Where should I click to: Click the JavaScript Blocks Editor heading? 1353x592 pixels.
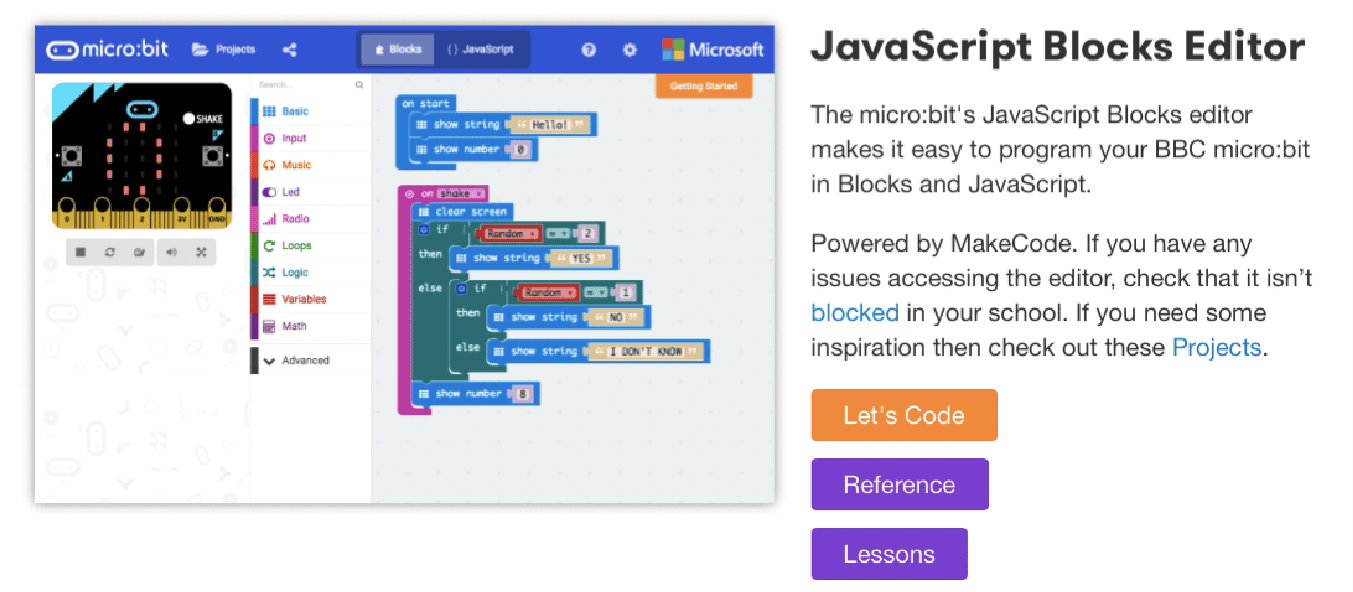point(1058,48)
